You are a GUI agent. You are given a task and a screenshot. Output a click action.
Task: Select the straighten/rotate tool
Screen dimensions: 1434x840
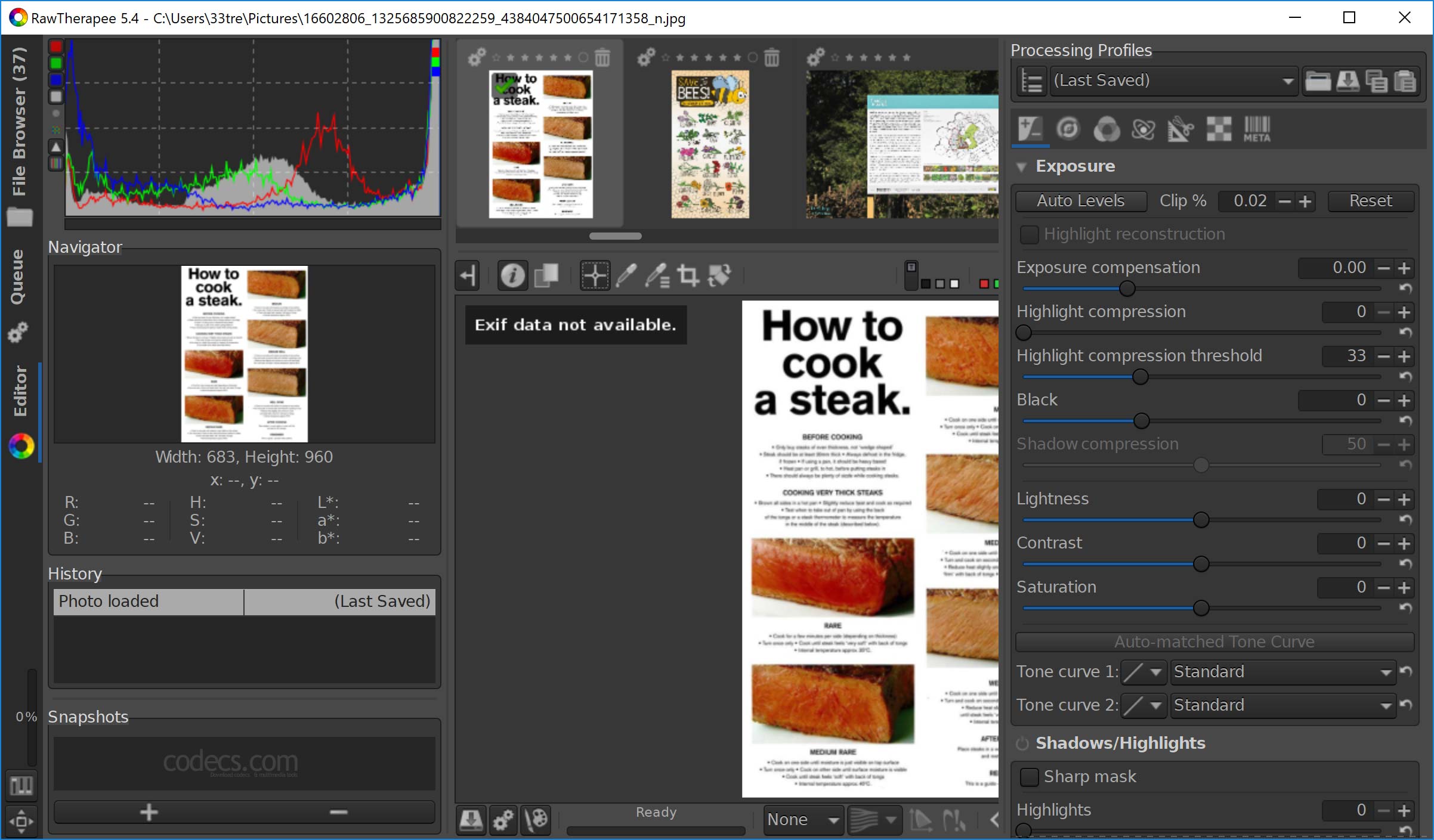pyautogui.click(x=719, y=275)
